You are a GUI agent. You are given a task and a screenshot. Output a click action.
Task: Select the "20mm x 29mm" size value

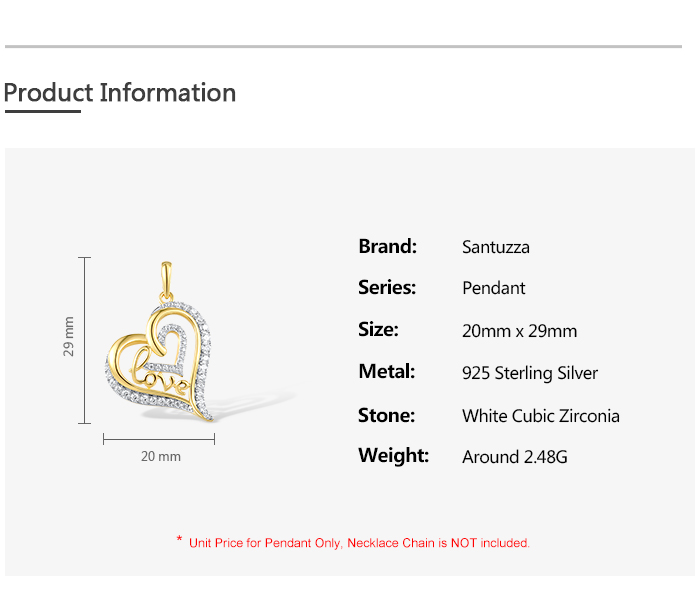point(519,331)
